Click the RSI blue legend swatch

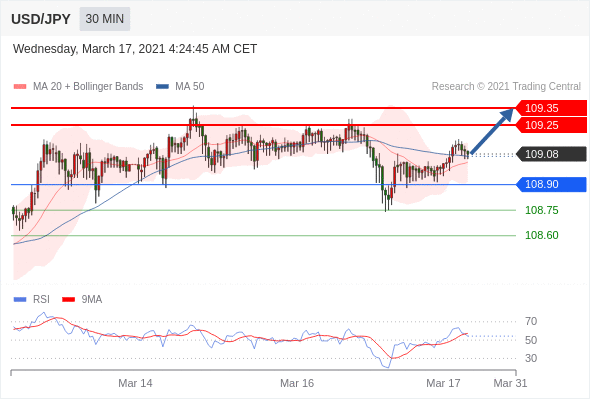[x=20, y=300]
